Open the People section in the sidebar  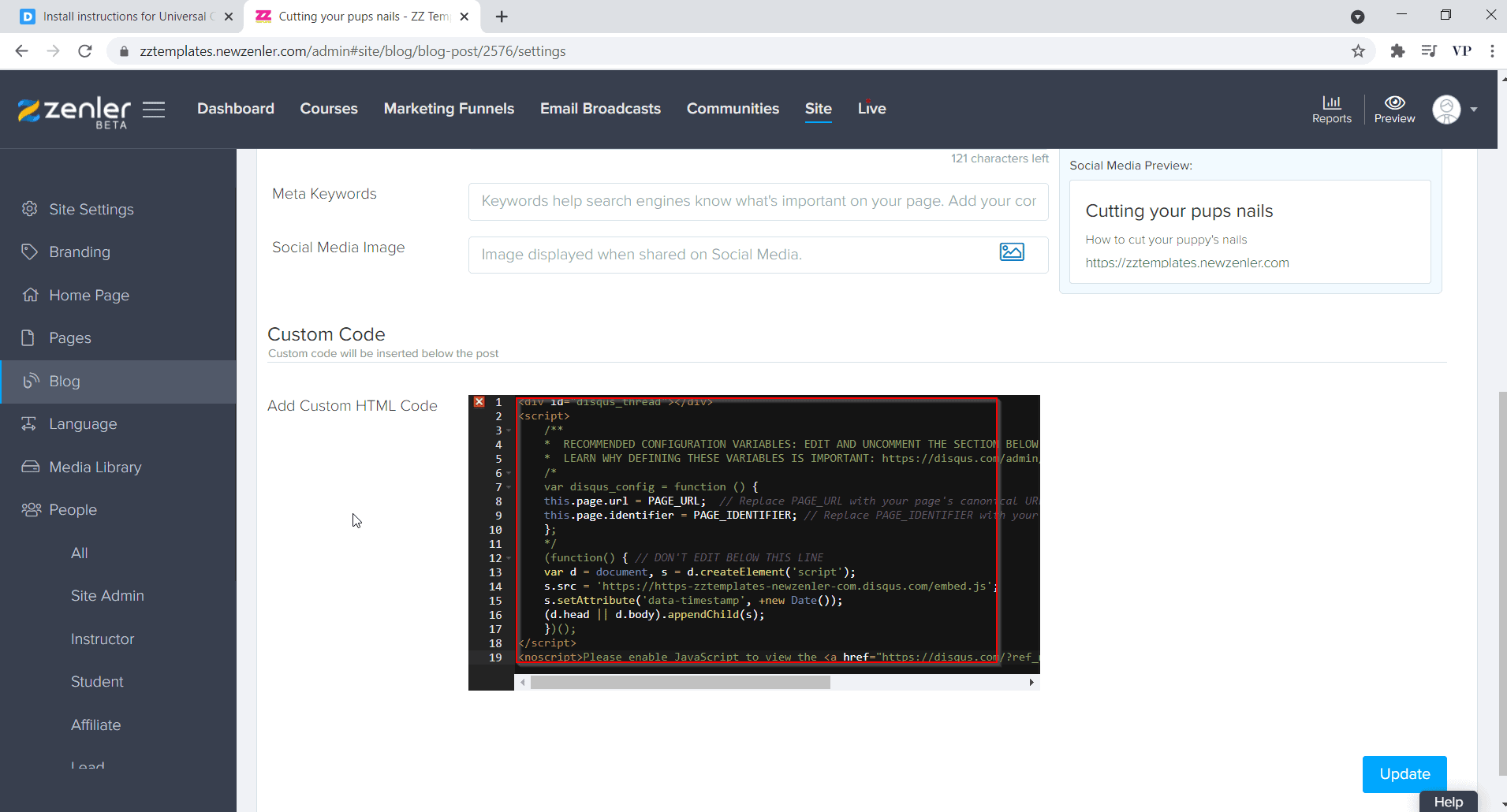(73, 509)
